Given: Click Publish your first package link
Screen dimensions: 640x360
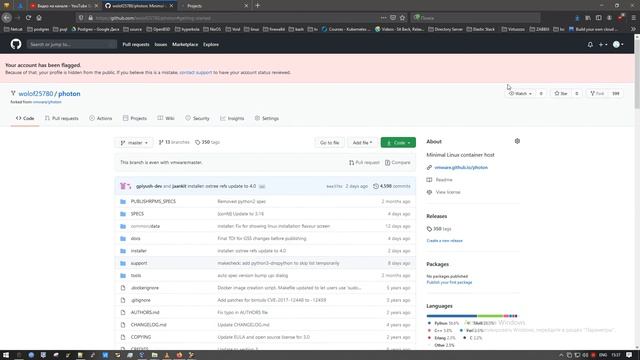Looking at the screenshot, I should (449, 282).
